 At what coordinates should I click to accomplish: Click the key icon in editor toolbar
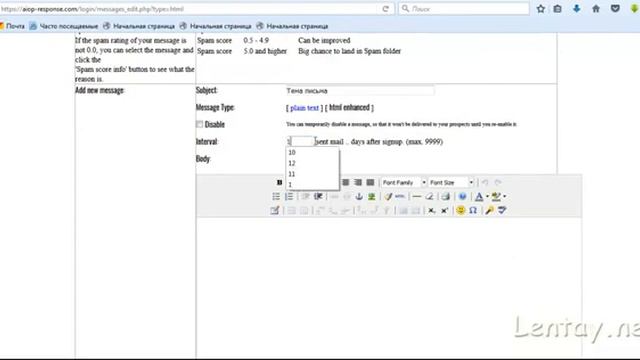coord(489,210)
